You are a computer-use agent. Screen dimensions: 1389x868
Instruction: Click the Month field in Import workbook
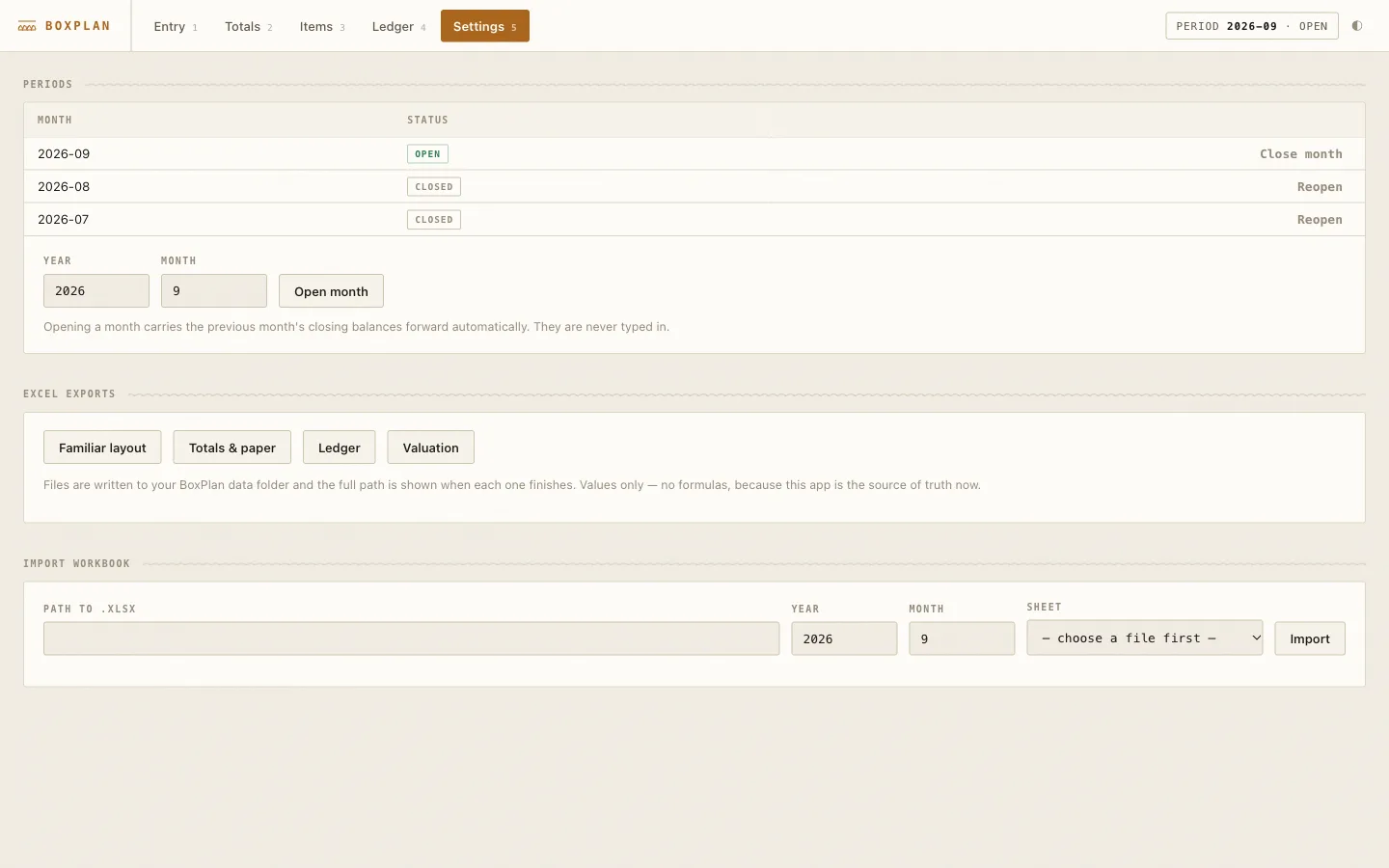[962, 638]
